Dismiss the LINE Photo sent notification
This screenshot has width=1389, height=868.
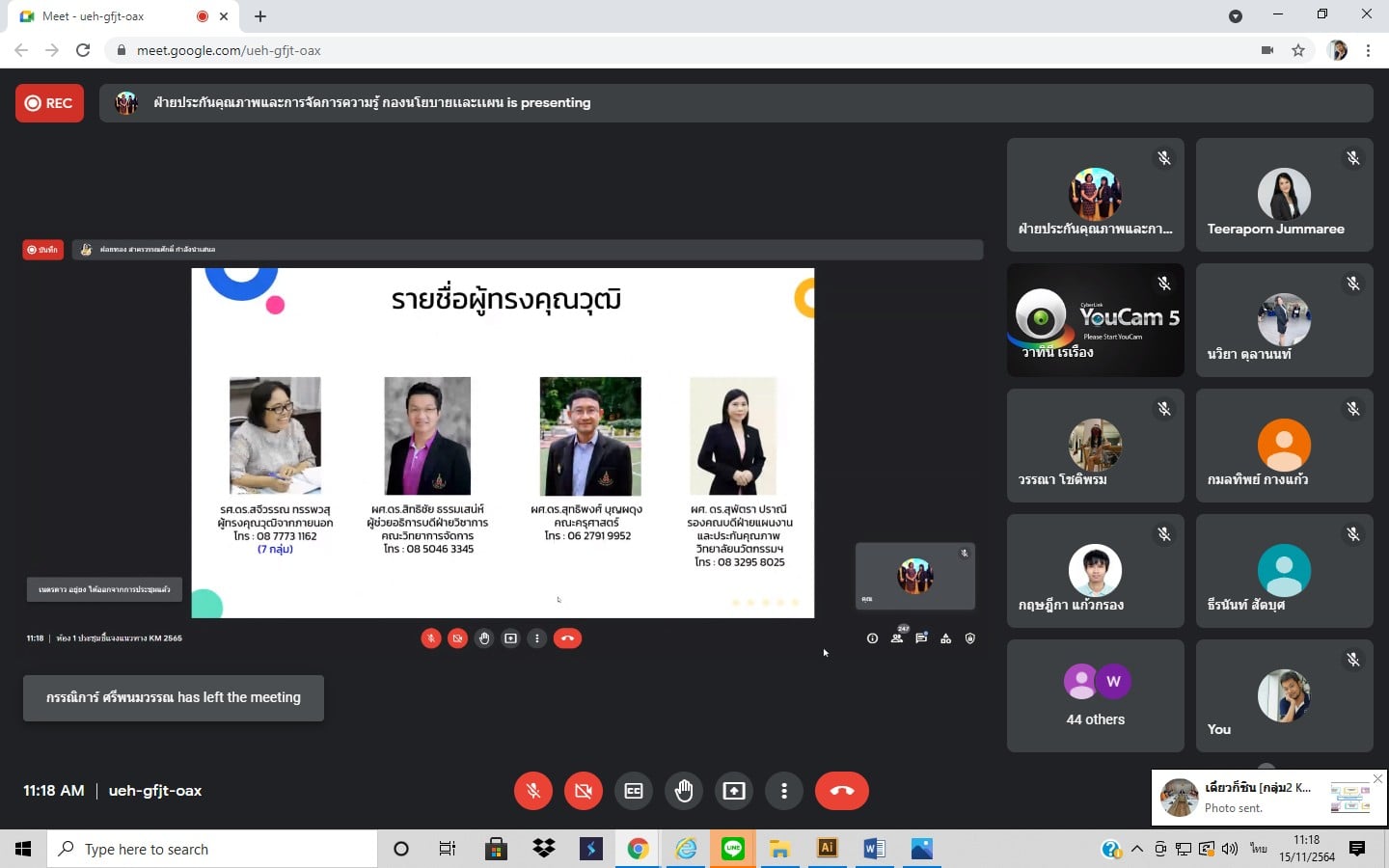pos(1377,779)
